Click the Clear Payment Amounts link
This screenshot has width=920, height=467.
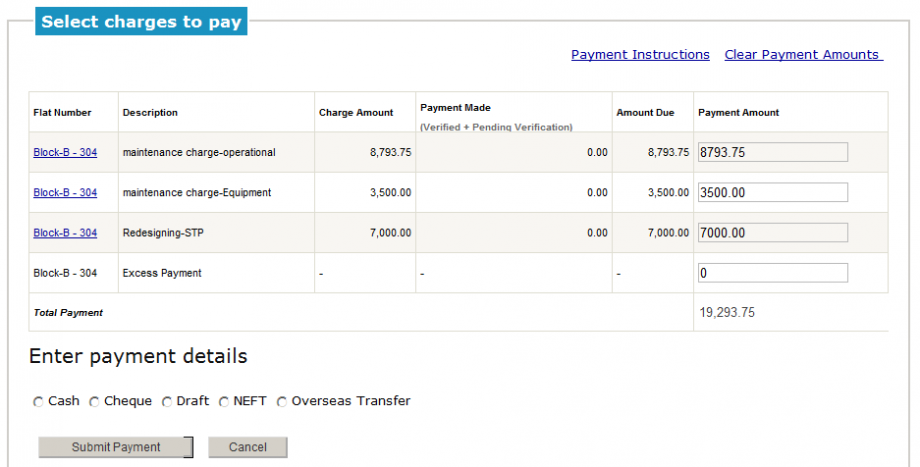pyautogui.click(x=802, y=55)
